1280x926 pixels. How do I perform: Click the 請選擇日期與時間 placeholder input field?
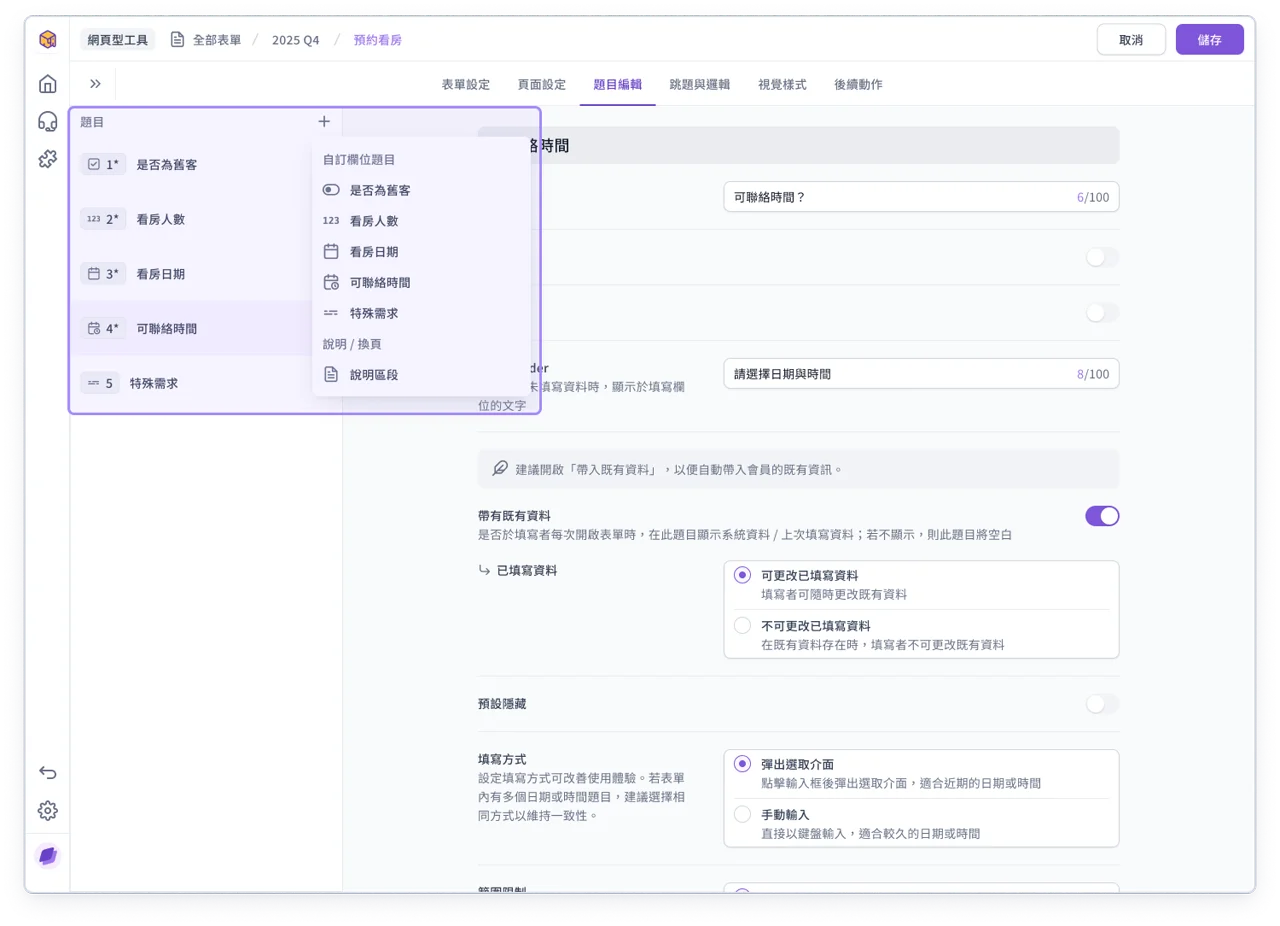[921, 374]
